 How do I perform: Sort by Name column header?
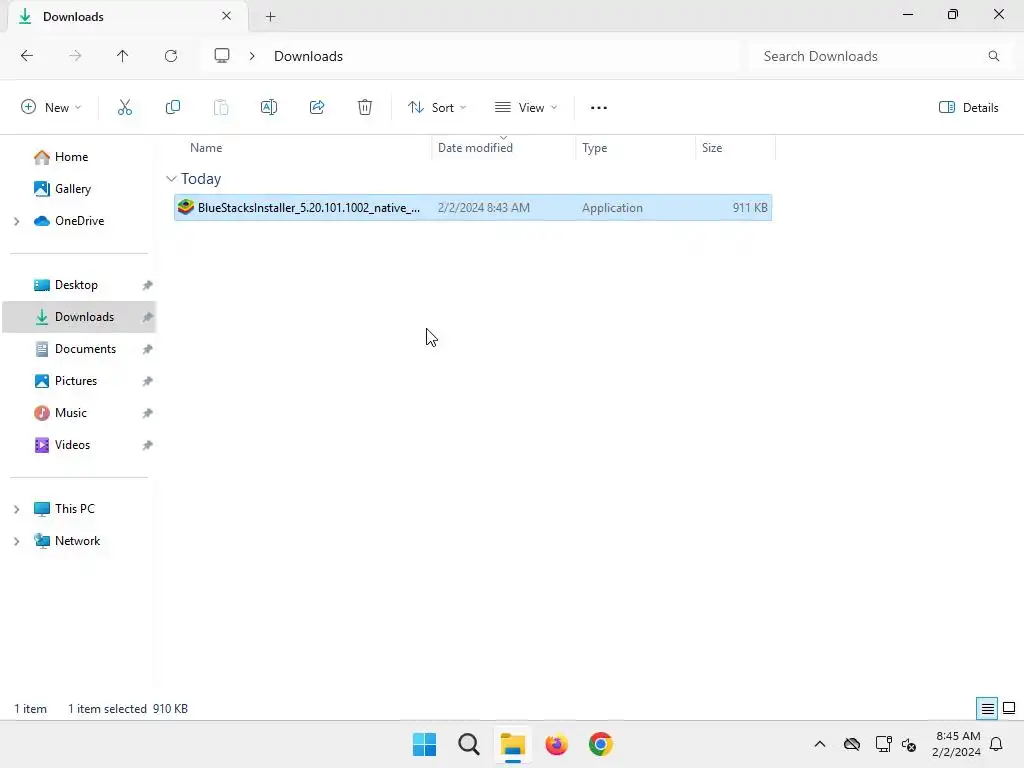coord(206,148)
